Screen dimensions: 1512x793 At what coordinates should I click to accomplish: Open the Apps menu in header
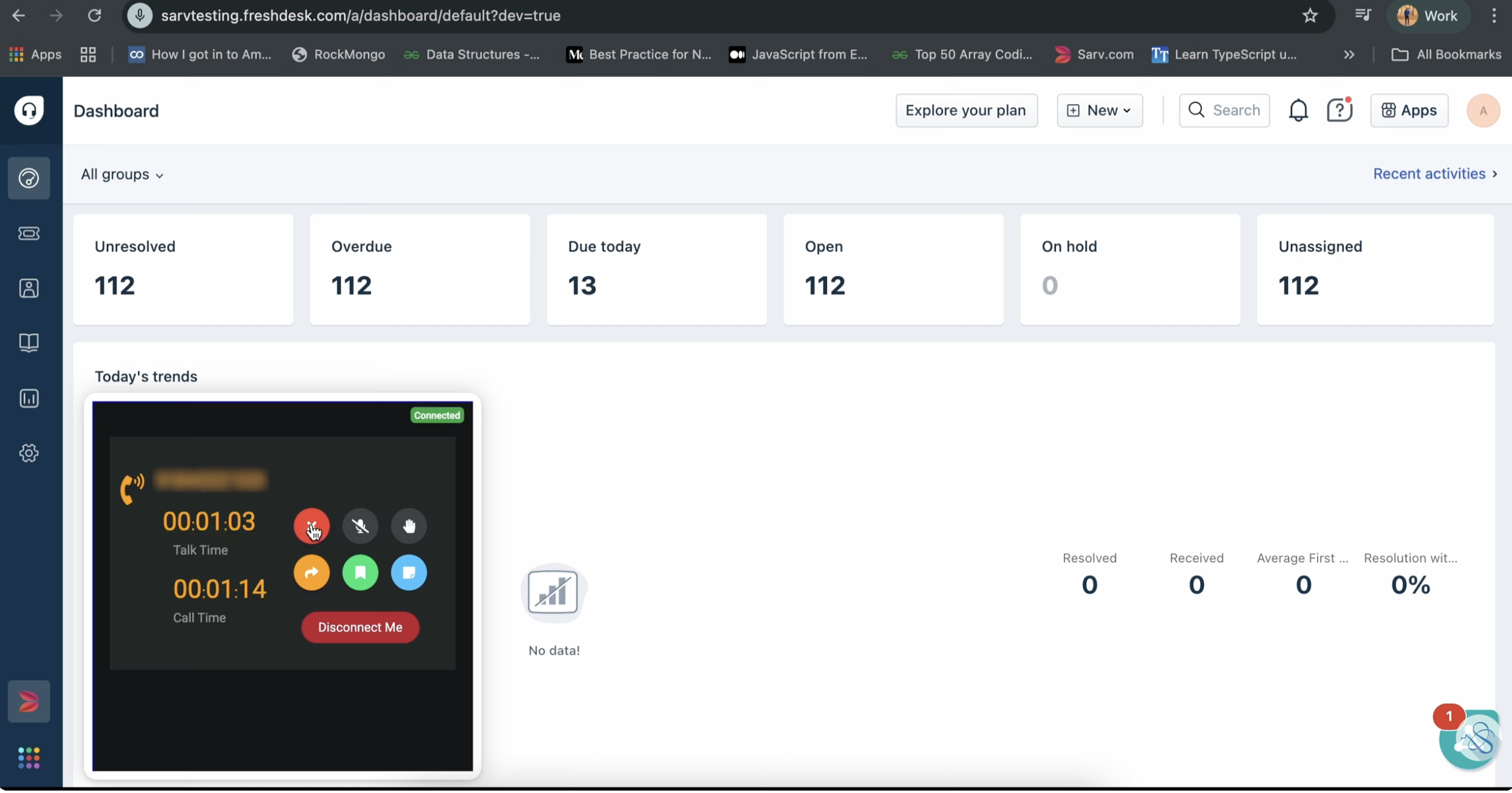click(1409, 111)
